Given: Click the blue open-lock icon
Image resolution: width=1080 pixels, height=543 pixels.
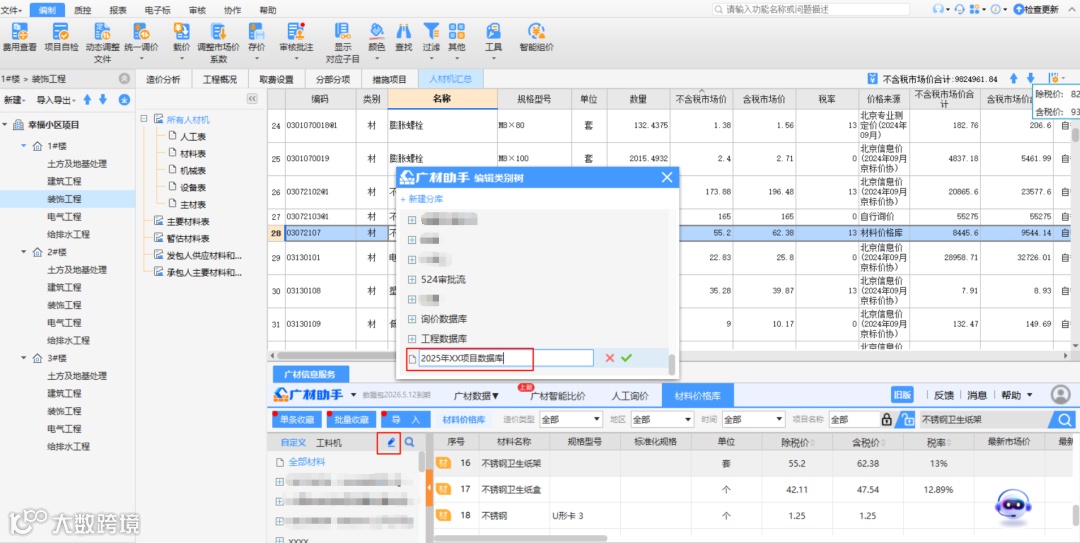Looking at the screenshot, I should coord(908,419).
